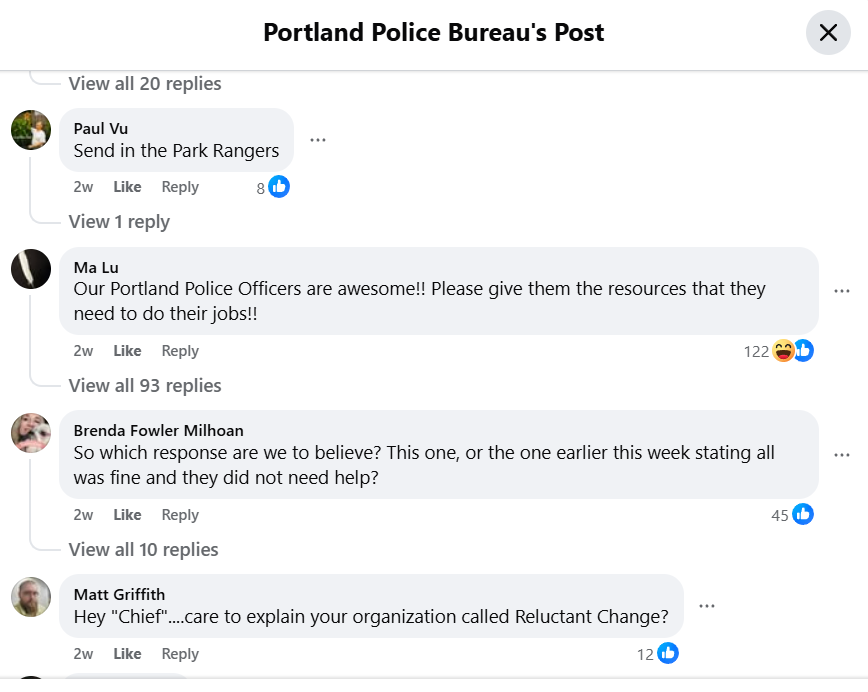
Task: Open the options menu on Paul Vu's comment
Action: click(x=318, y=140)
